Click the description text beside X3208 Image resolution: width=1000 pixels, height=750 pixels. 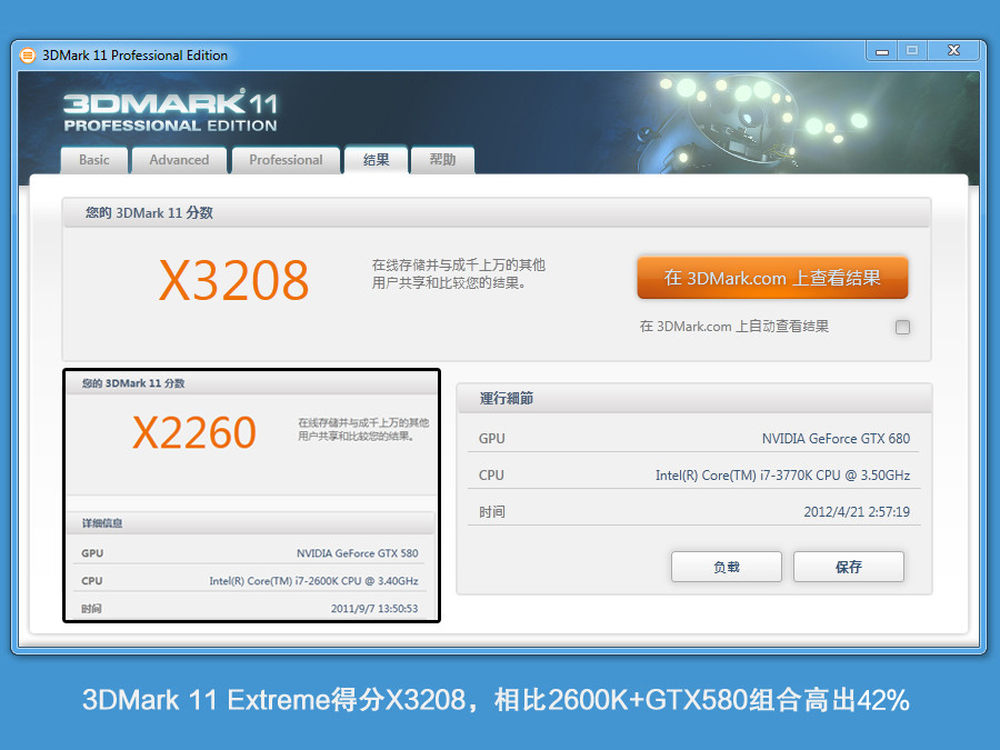[459, 274]
